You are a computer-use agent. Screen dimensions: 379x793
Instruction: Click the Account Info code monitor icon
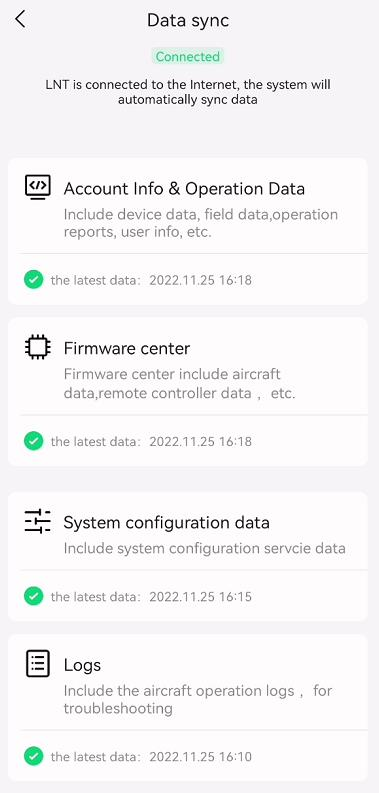point(38,187)
